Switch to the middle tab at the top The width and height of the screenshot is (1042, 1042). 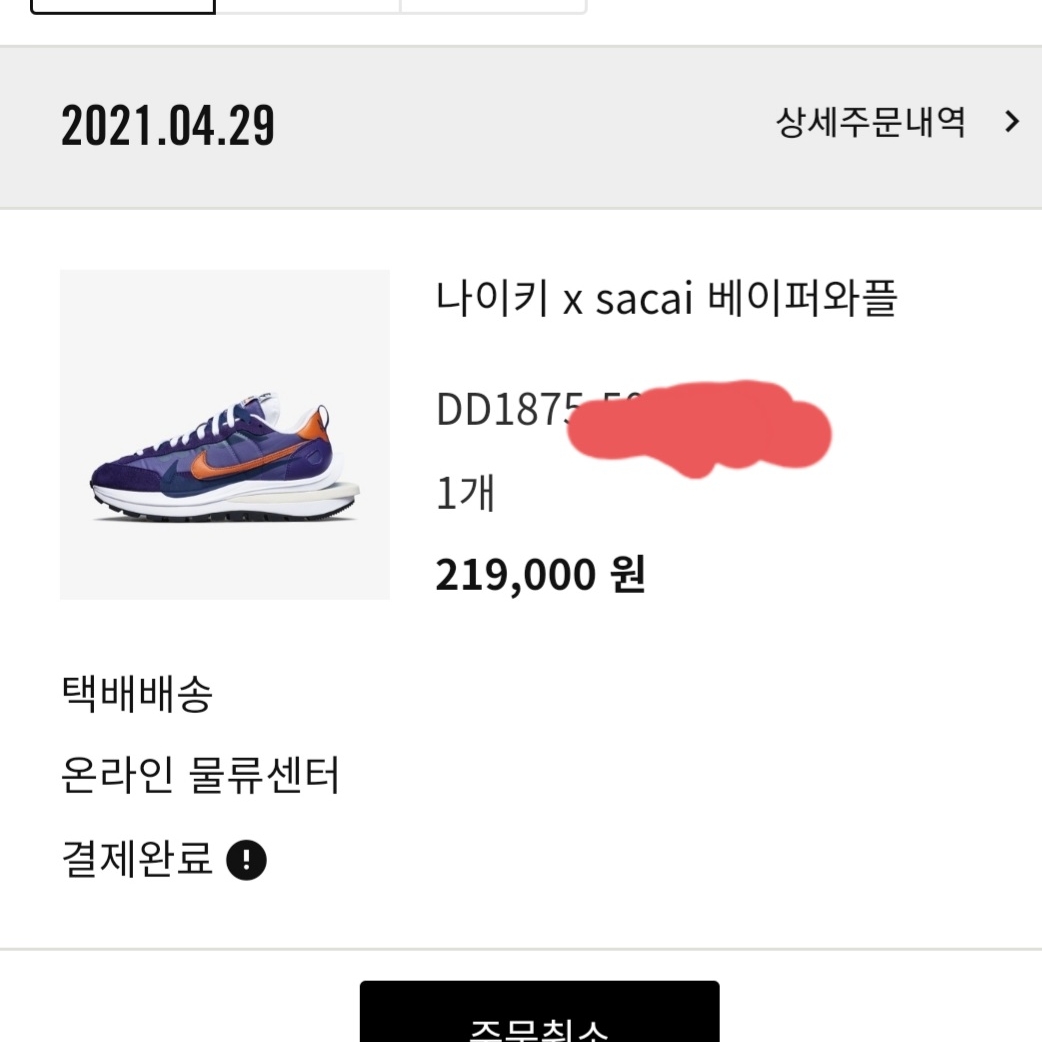[x=305, y=5]
